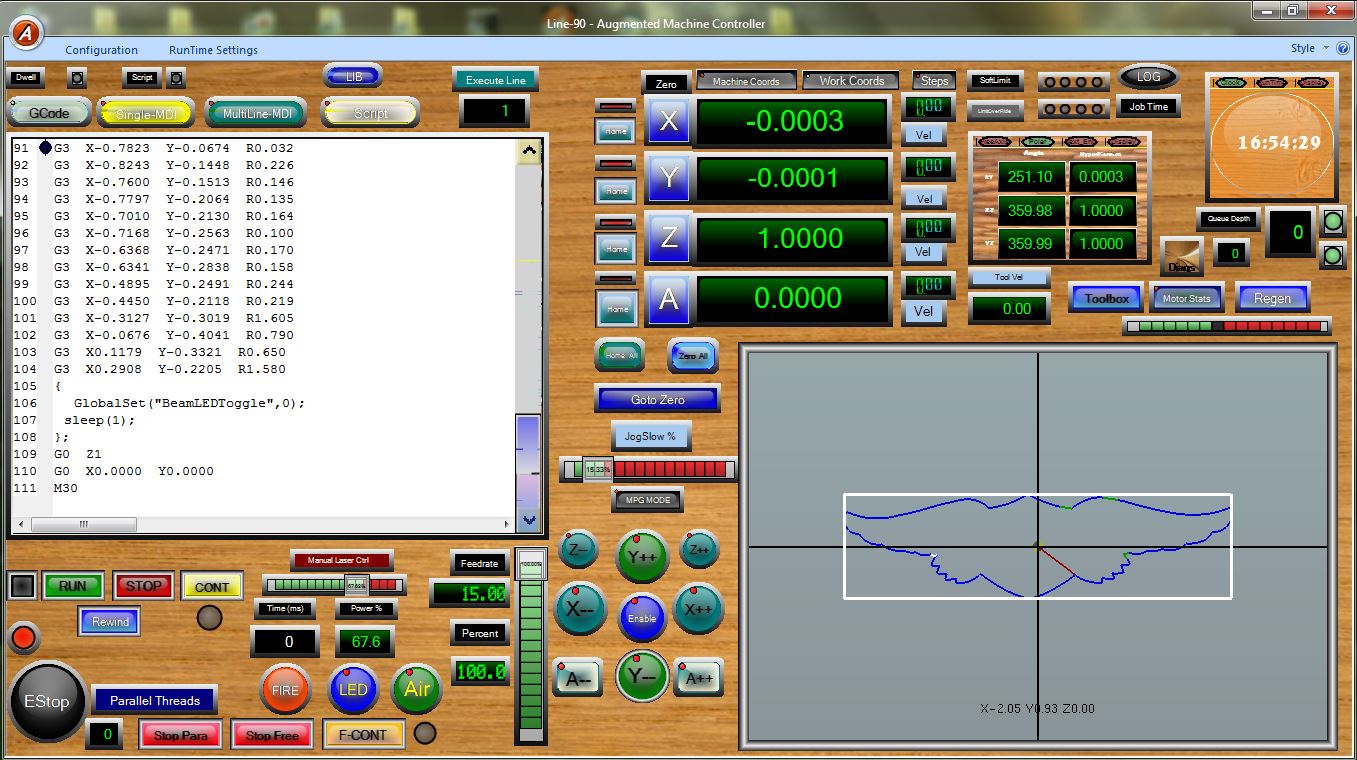
Task: Switch to the MultiLine-MDI tab
Action: pyautogui.click(x=256, y=114)
